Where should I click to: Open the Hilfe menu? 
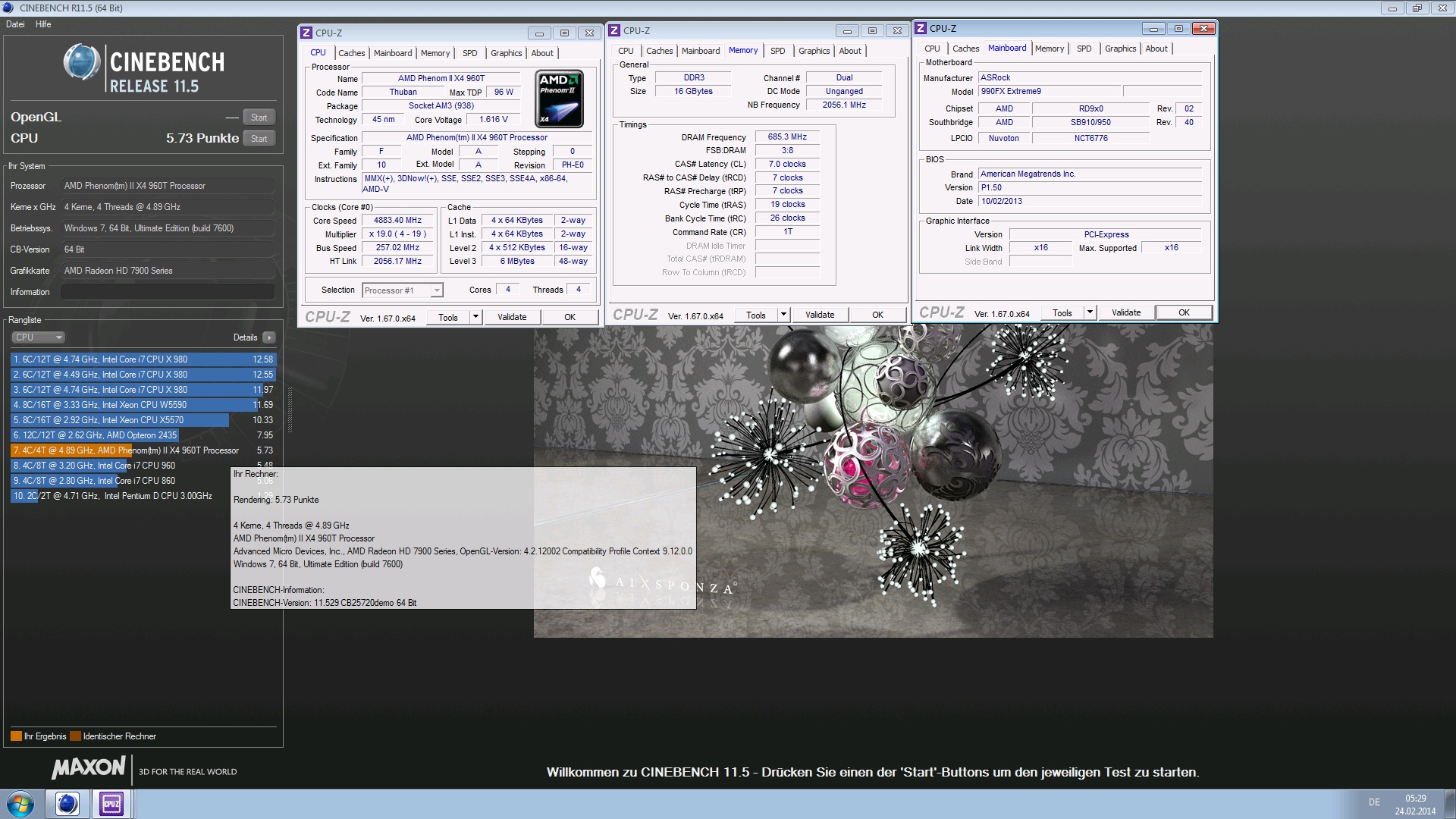pos(43,24)
